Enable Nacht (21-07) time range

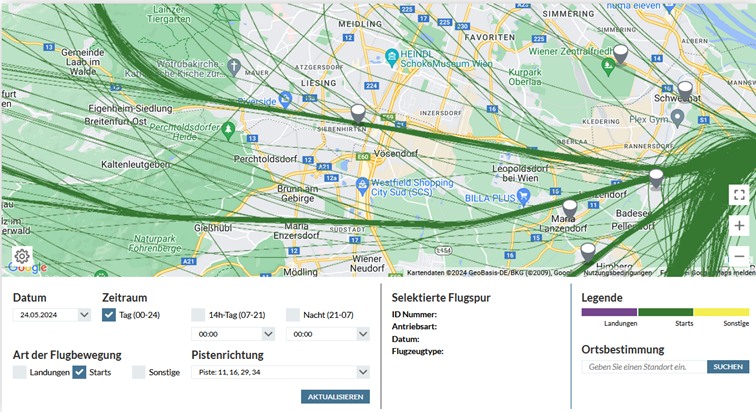293,314
